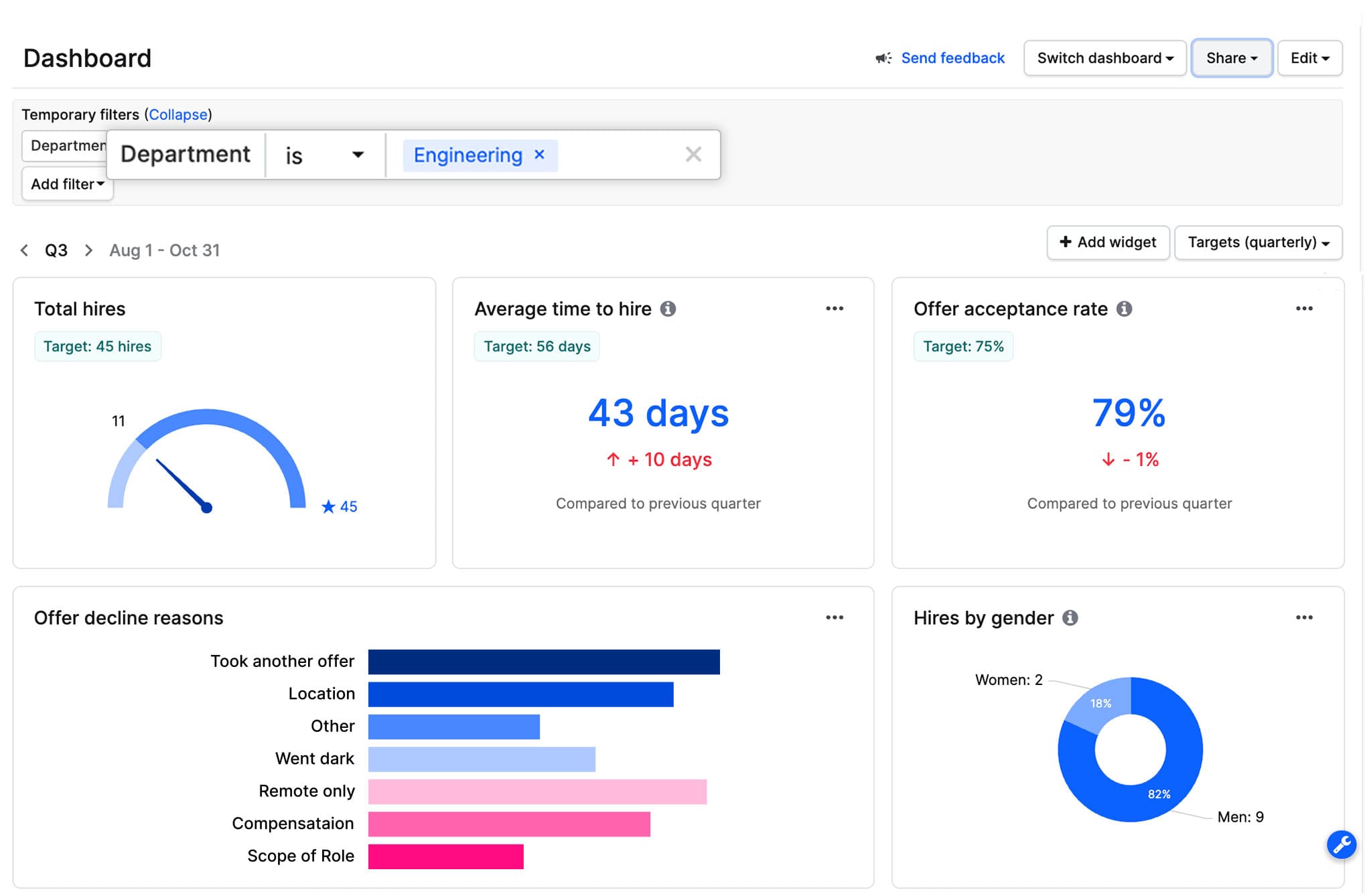The width and height of the screenshot is (1365, 896).
Task: Open the Add filter menu
Action: 66,184
